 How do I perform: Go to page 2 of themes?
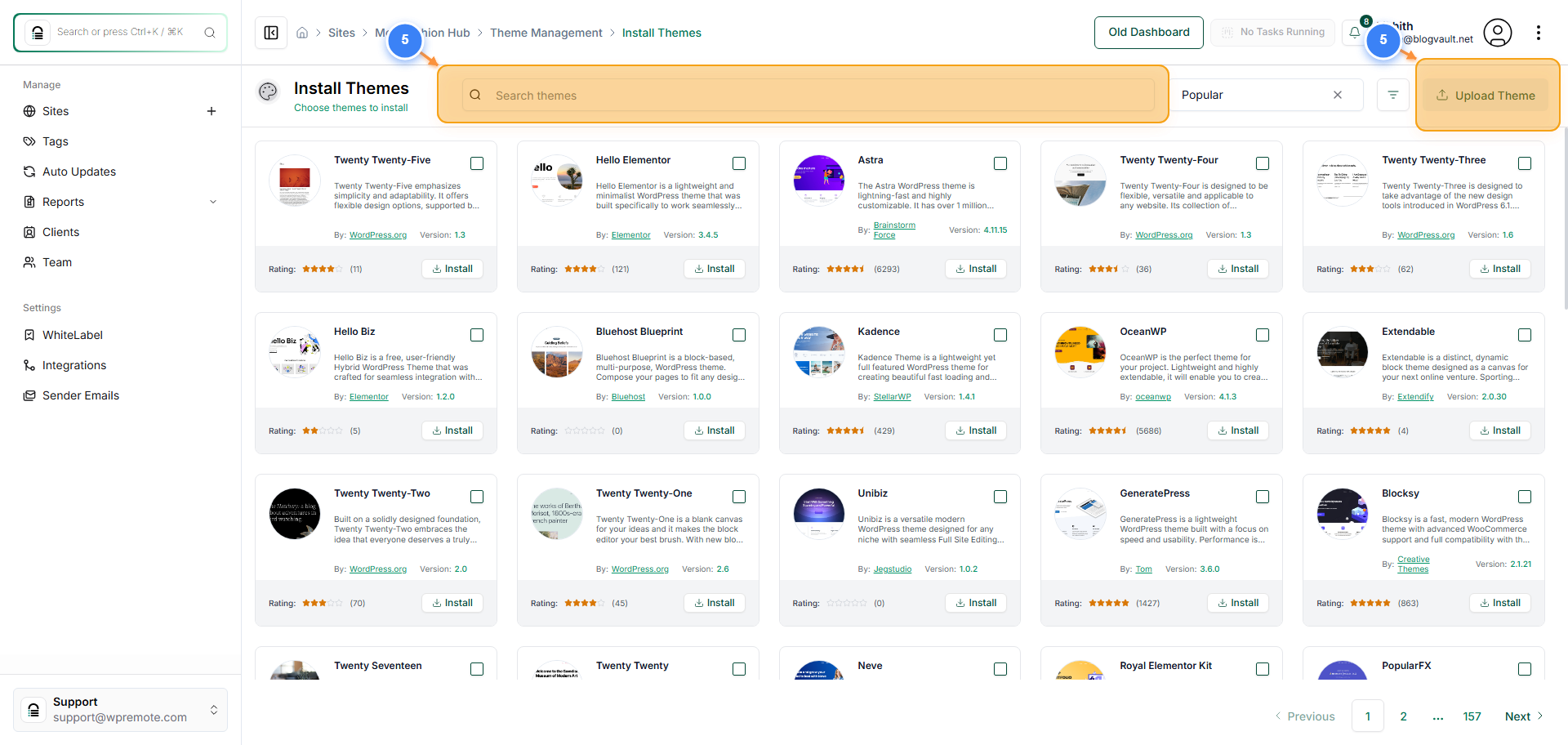pyautogui.click(x=1404, y=716)
